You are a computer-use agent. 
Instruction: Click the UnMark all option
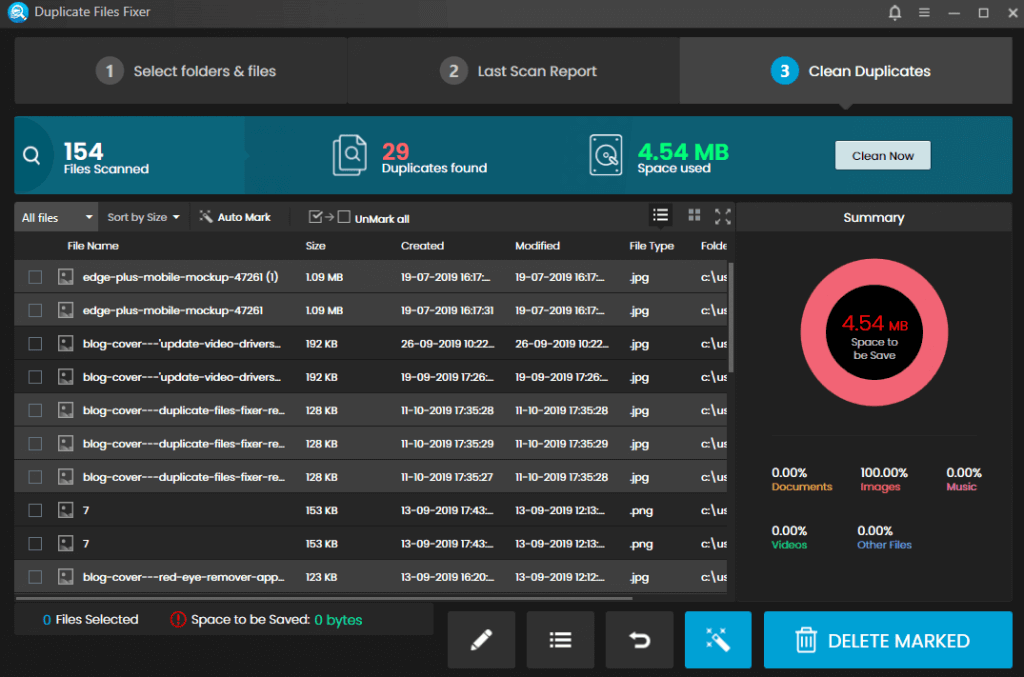(x=375, y=218)
